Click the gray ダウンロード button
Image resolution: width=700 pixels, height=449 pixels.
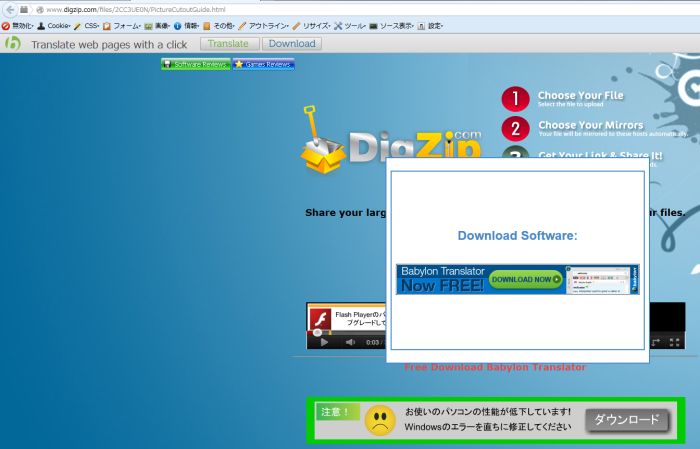coord(627,420)
